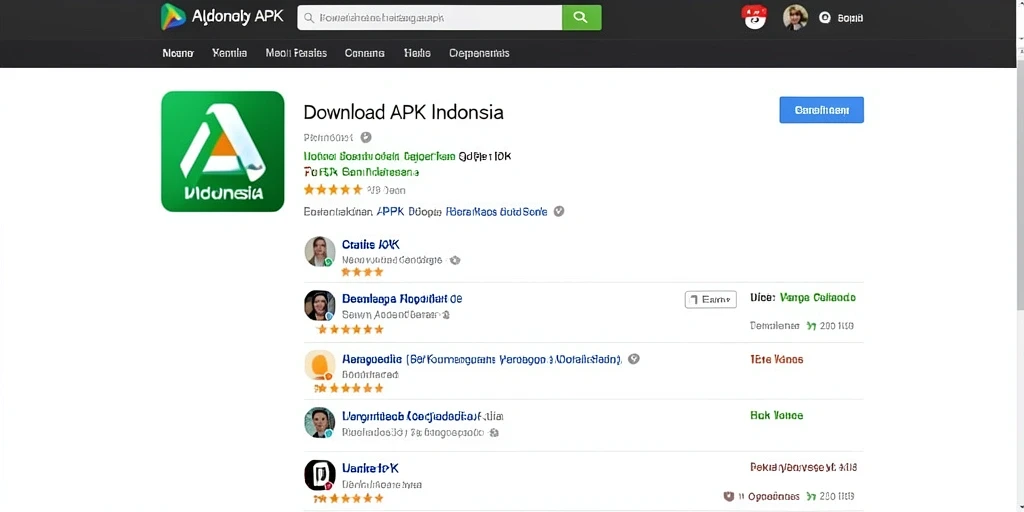
Task: Open the Meoll Farsles menu item
Action: (296, 54)
